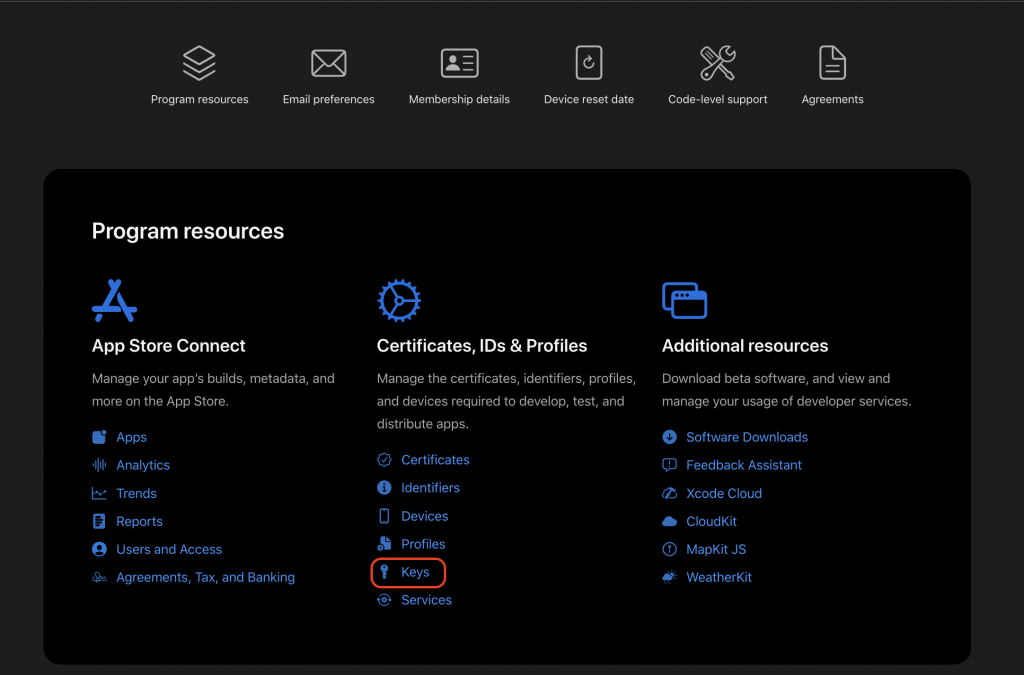Open Membership details tab label
Screen dimensions: 1024x675
click(x=459, y=99)
